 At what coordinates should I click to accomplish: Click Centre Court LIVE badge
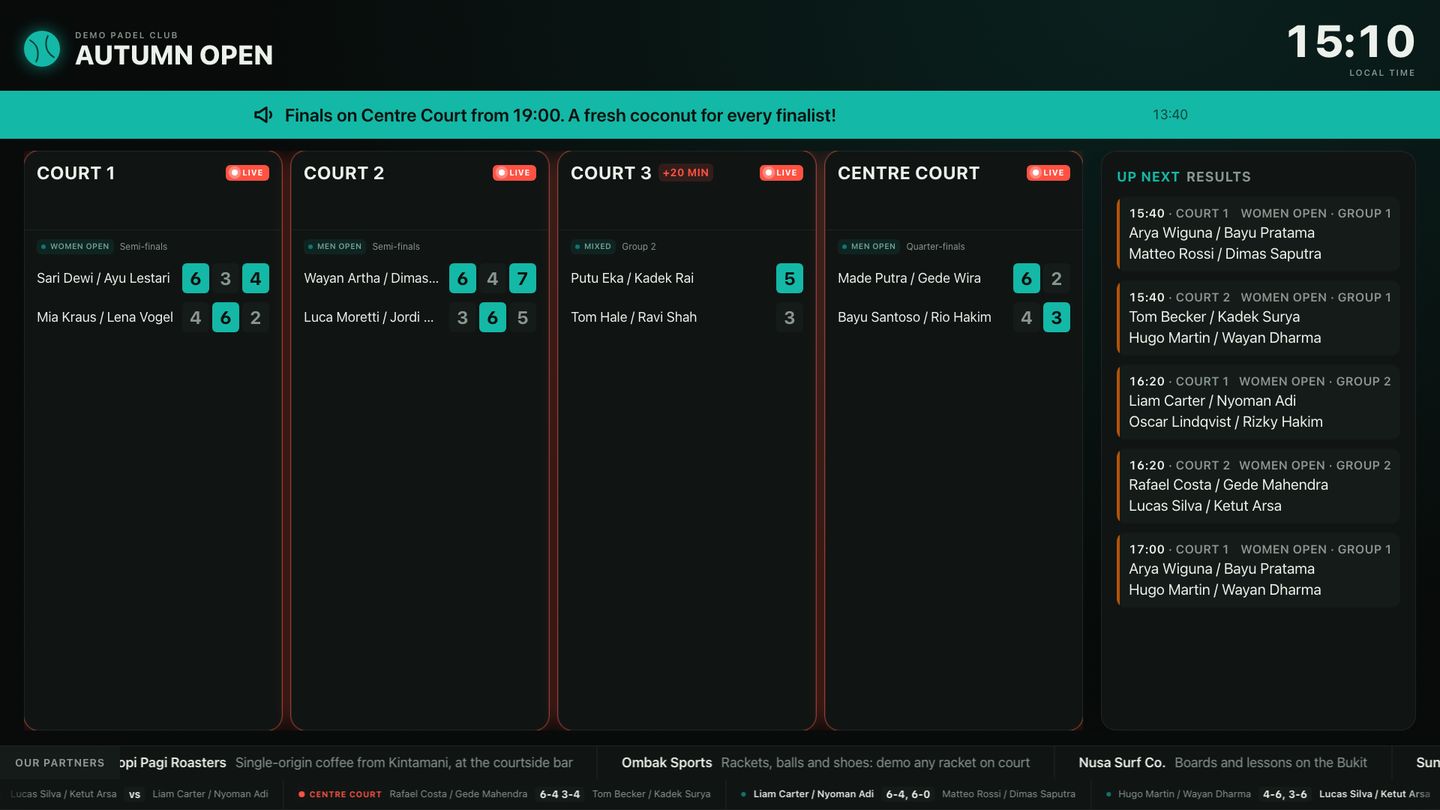1048,173
